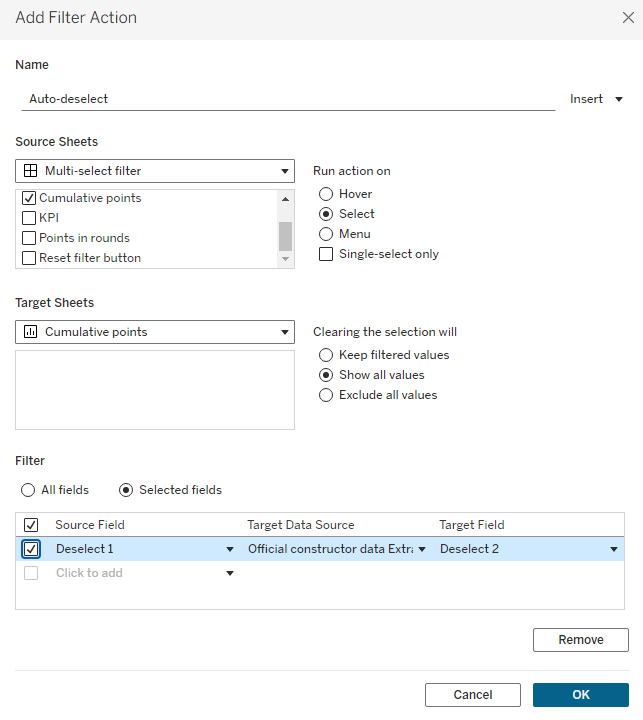Choose the All fields filter option
The height and width of the screenshot is (720, 643).
tap(29, 490)
